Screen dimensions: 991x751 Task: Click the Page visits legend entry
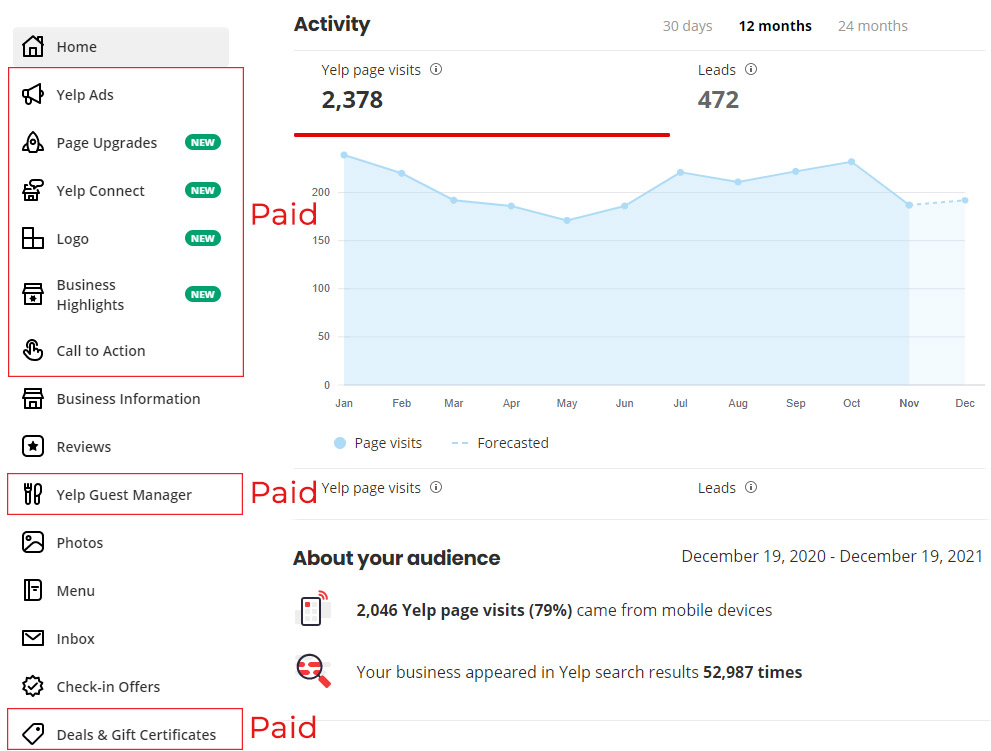point(378,443)
